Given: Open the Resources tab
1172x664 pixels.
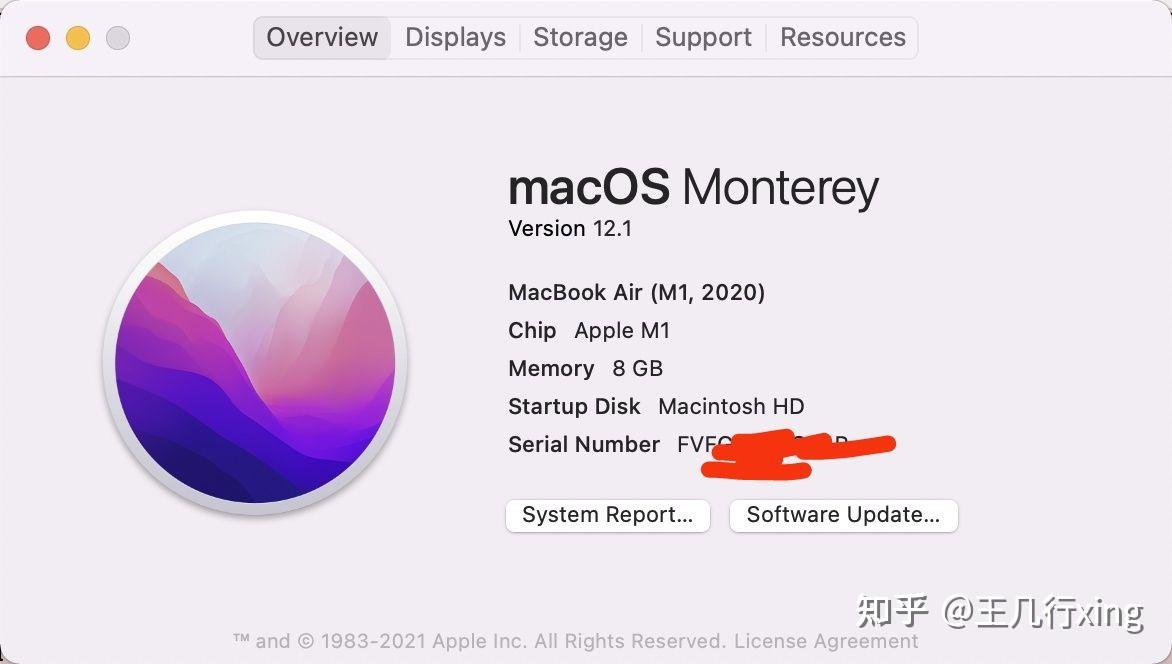Looking at the screenshot, I should 842,37.
